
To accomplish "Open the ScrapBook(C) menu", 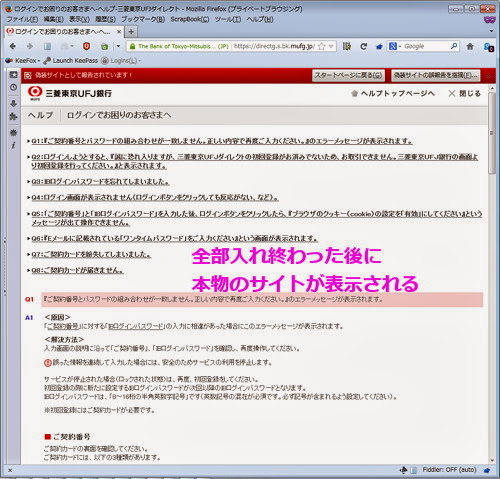I will (190, 19).
